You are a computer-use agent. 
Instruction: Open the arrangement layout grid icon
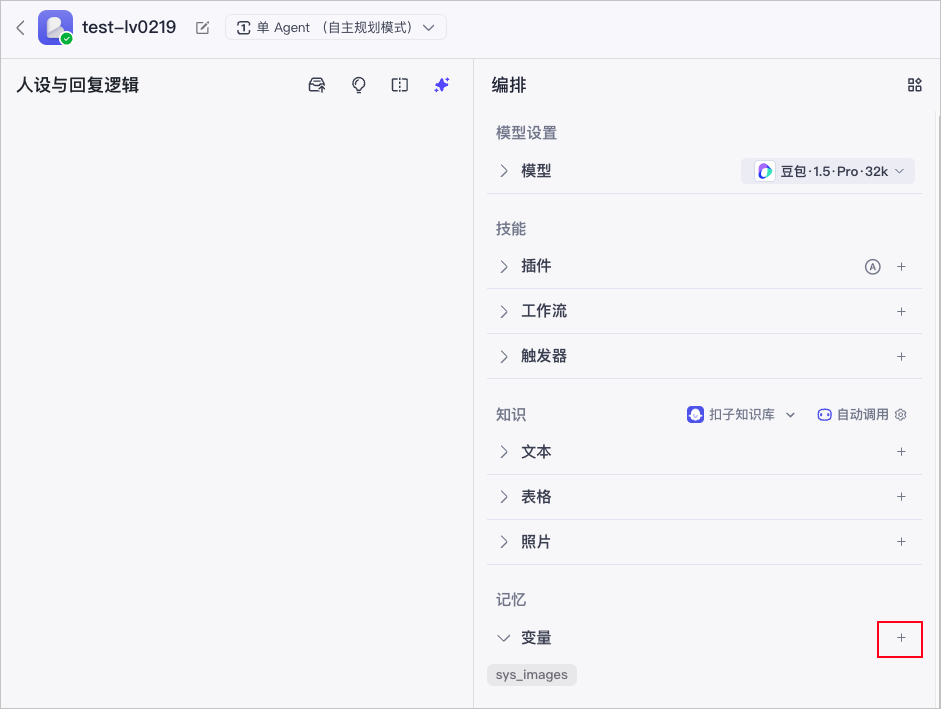(x=915, y=85)
